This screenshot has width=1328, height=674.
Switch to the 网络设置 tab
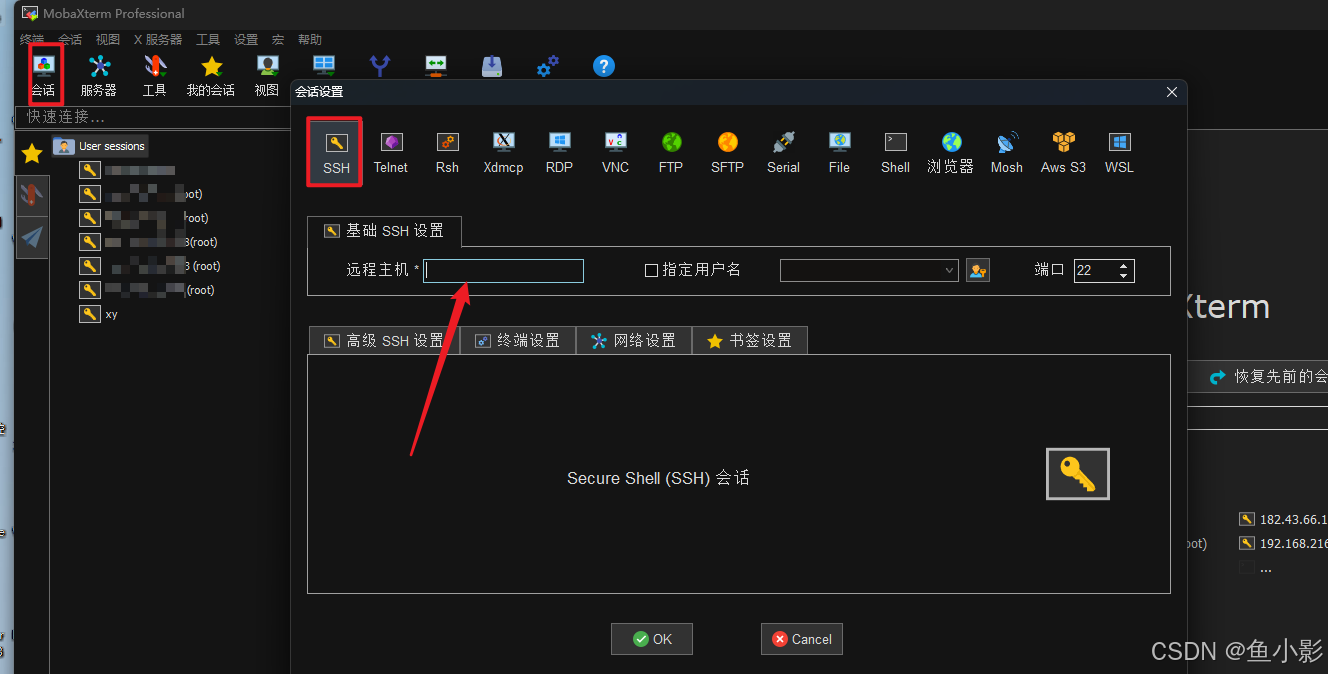(x=634, y=341)
